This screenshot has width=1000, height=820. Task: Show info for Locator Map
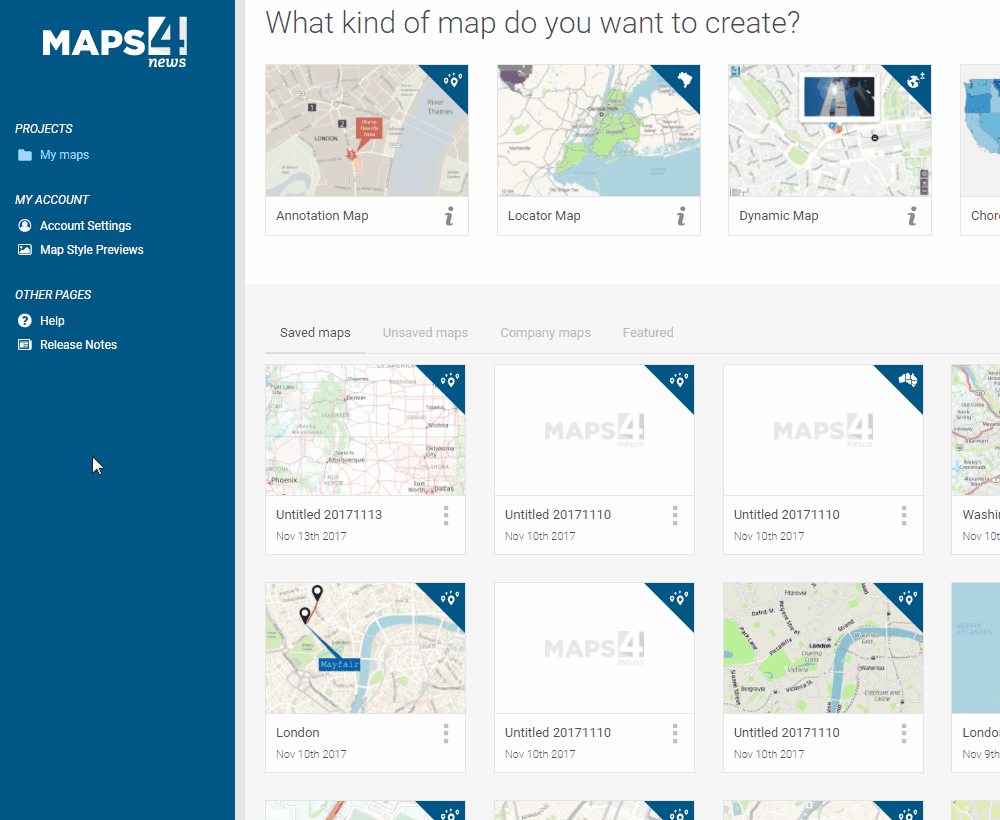[x=681, y=216]
